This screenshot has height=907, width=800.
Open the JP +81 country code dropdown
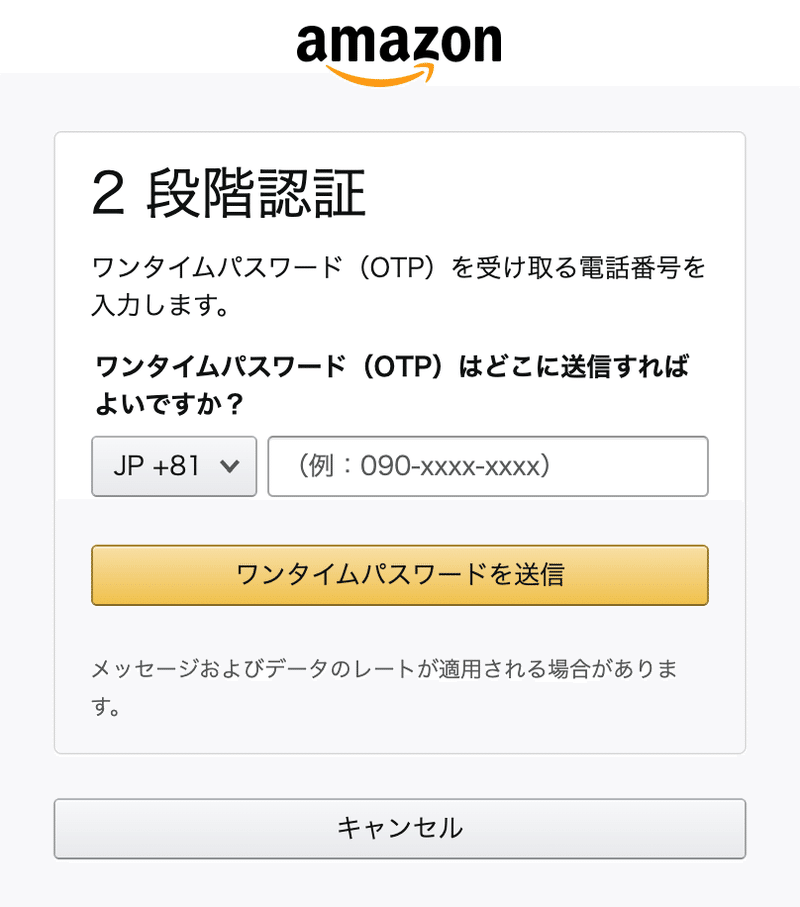pos(174,466)
